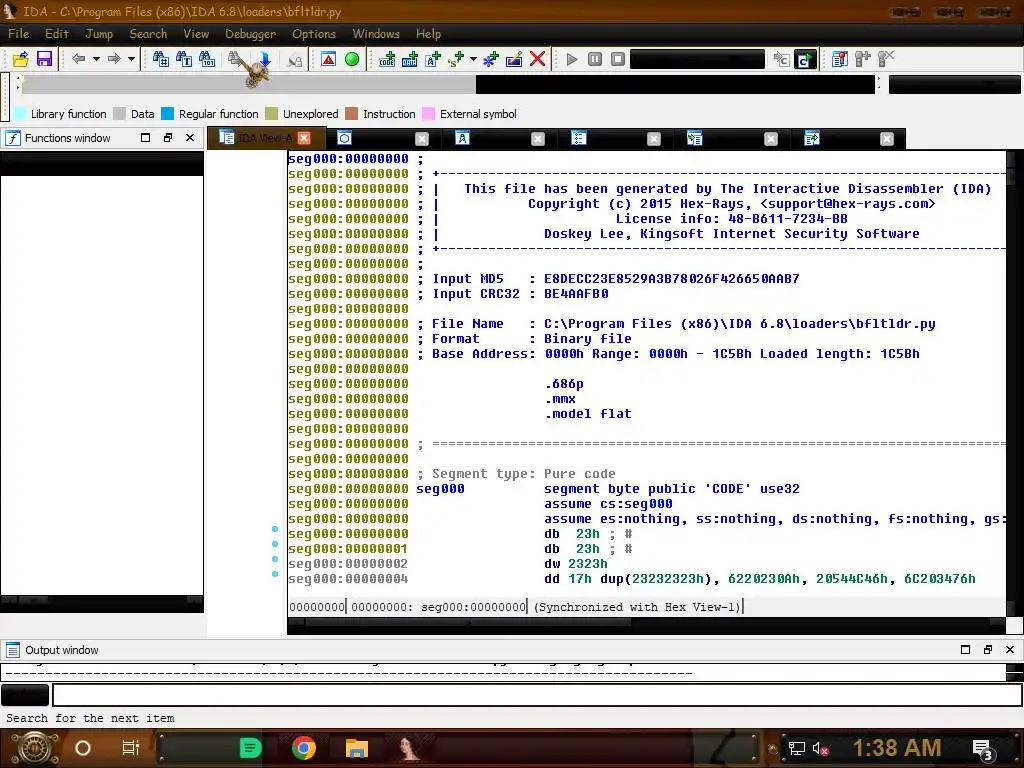Click the remove tracing X icon
This screenshot has width=1024, height=768.
(x=886, y=59)
